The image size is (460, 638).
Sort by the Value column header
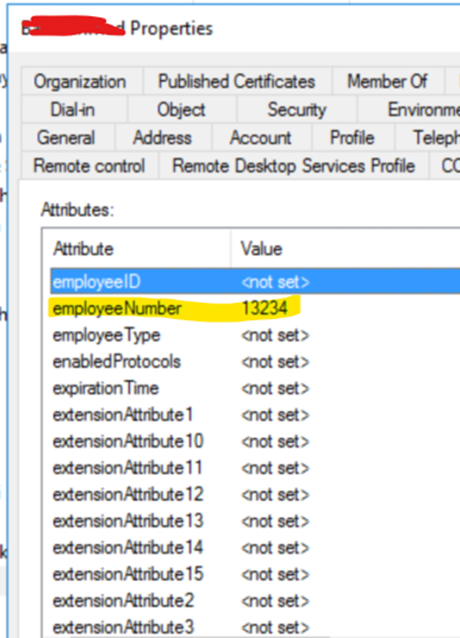point(346,249)
